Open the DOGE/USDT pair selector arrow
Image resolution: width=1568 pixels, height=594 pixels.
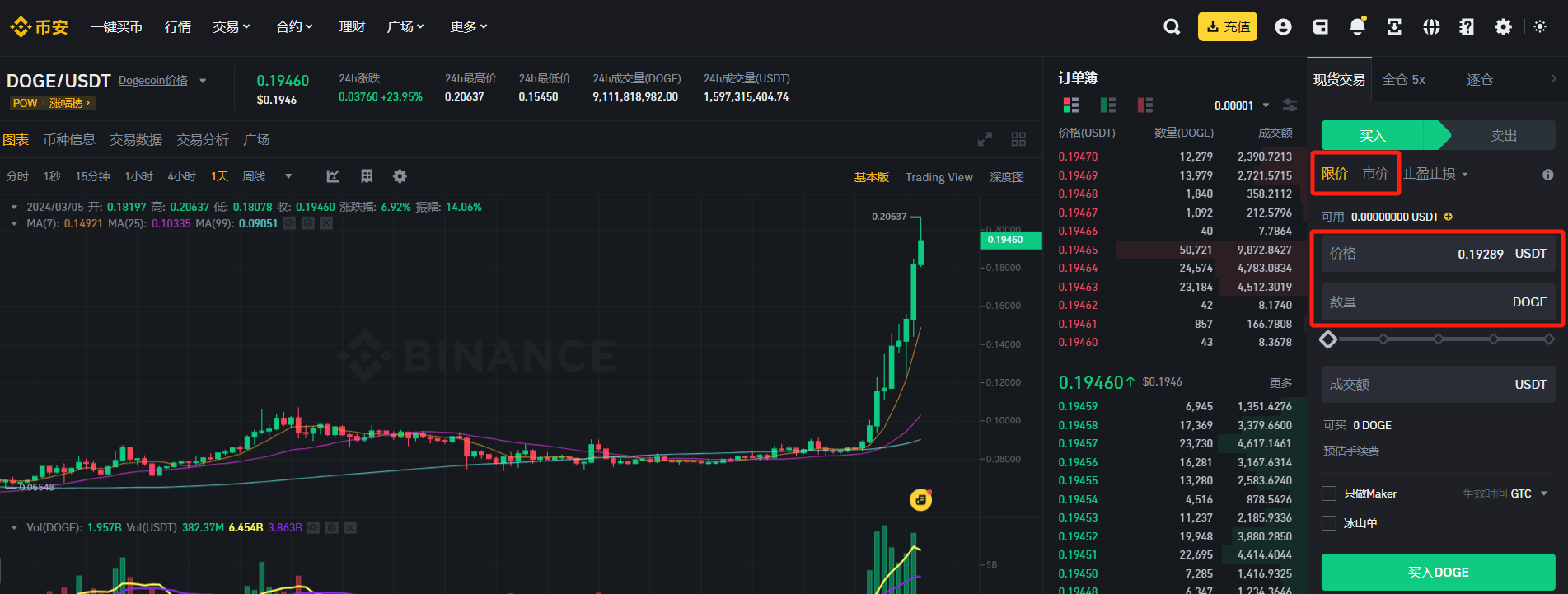point(203,81)
